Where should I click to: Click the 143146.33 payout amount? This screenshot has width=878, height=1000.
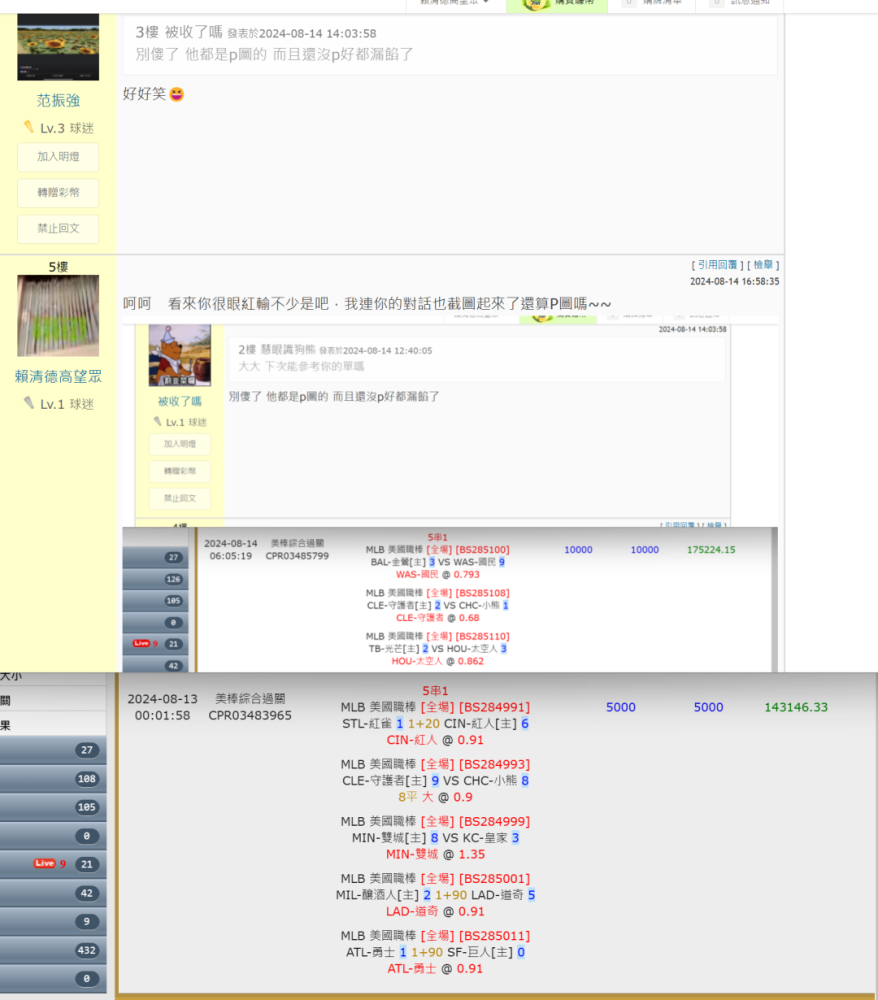coord(796,707)
